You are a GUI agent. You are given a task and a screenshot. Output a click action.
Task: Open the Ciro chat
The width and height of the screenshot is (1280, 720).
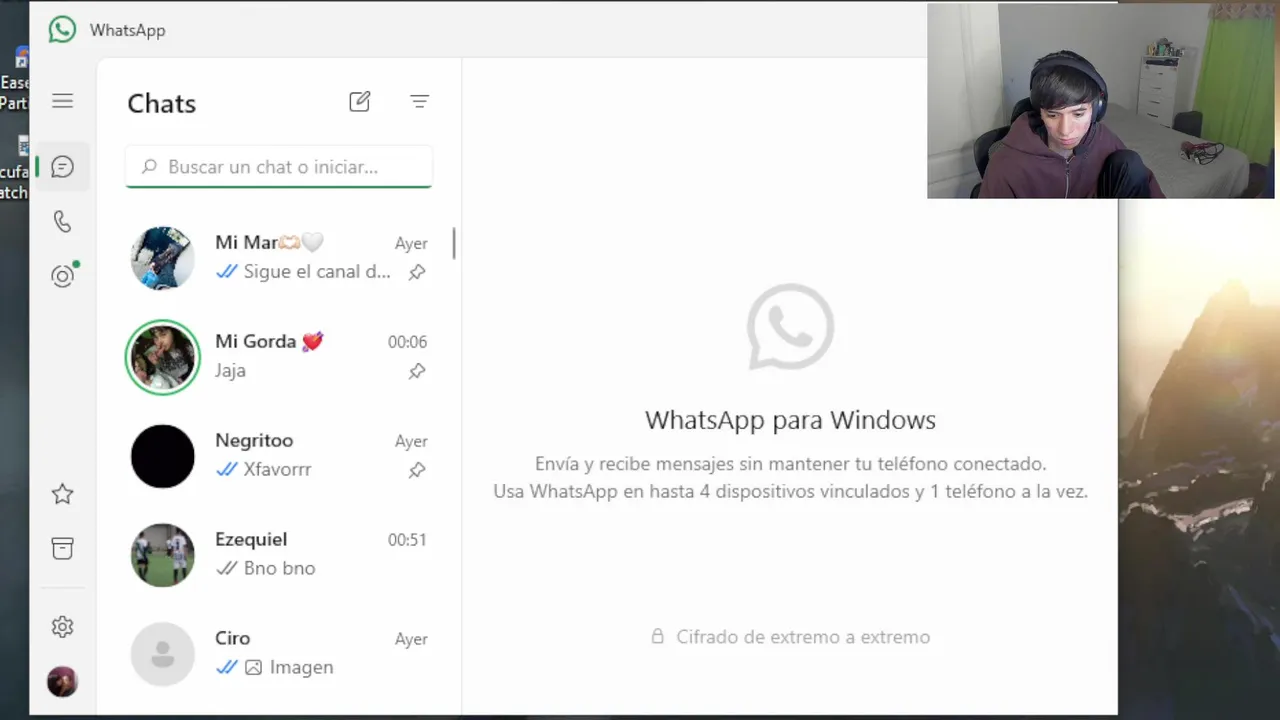279,654
